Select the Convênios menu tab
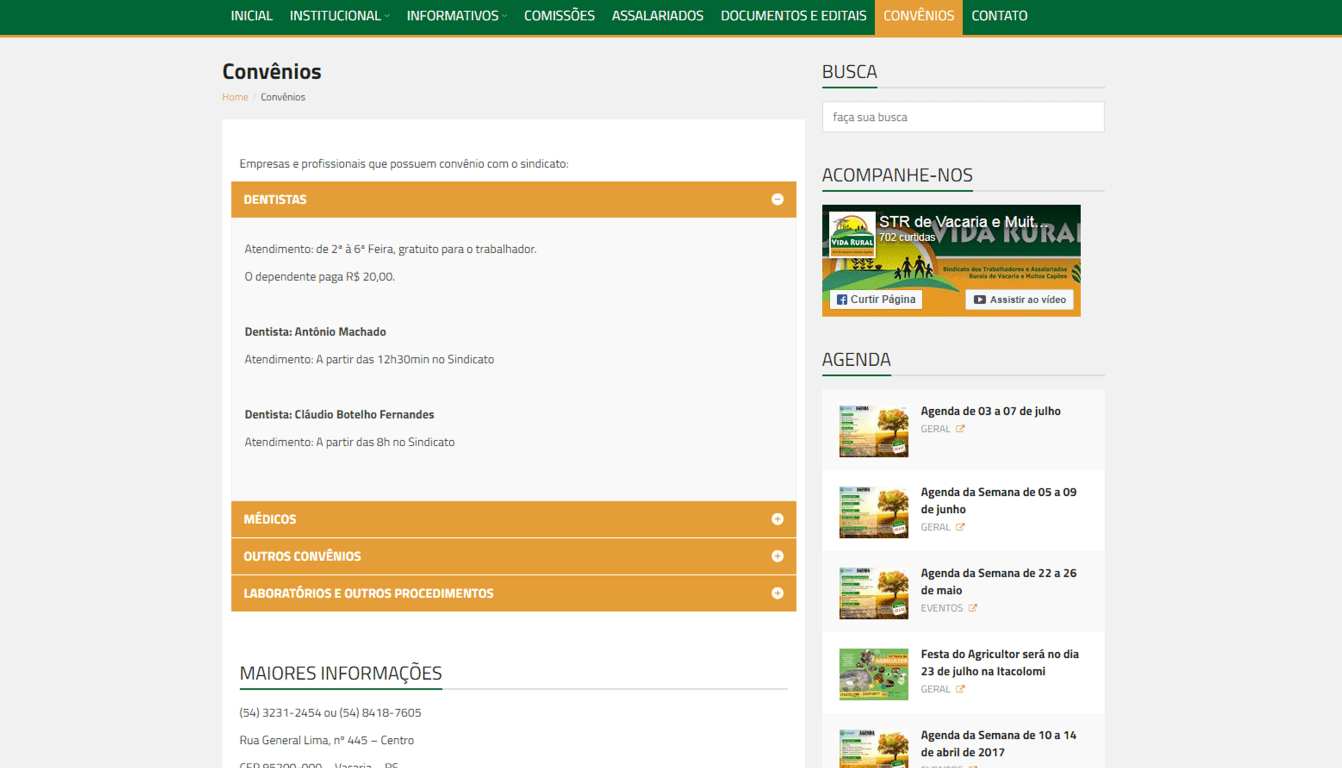This screenshot has height=768, width=1342. 918,16
